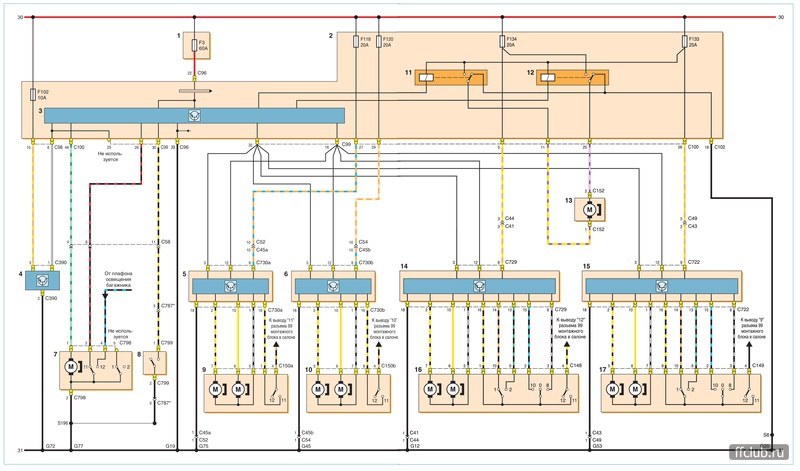The image size is (800, 471).
Task: Click the F3 60A fuse symbol
Action: pyautogui.click(x=194, y=45)
